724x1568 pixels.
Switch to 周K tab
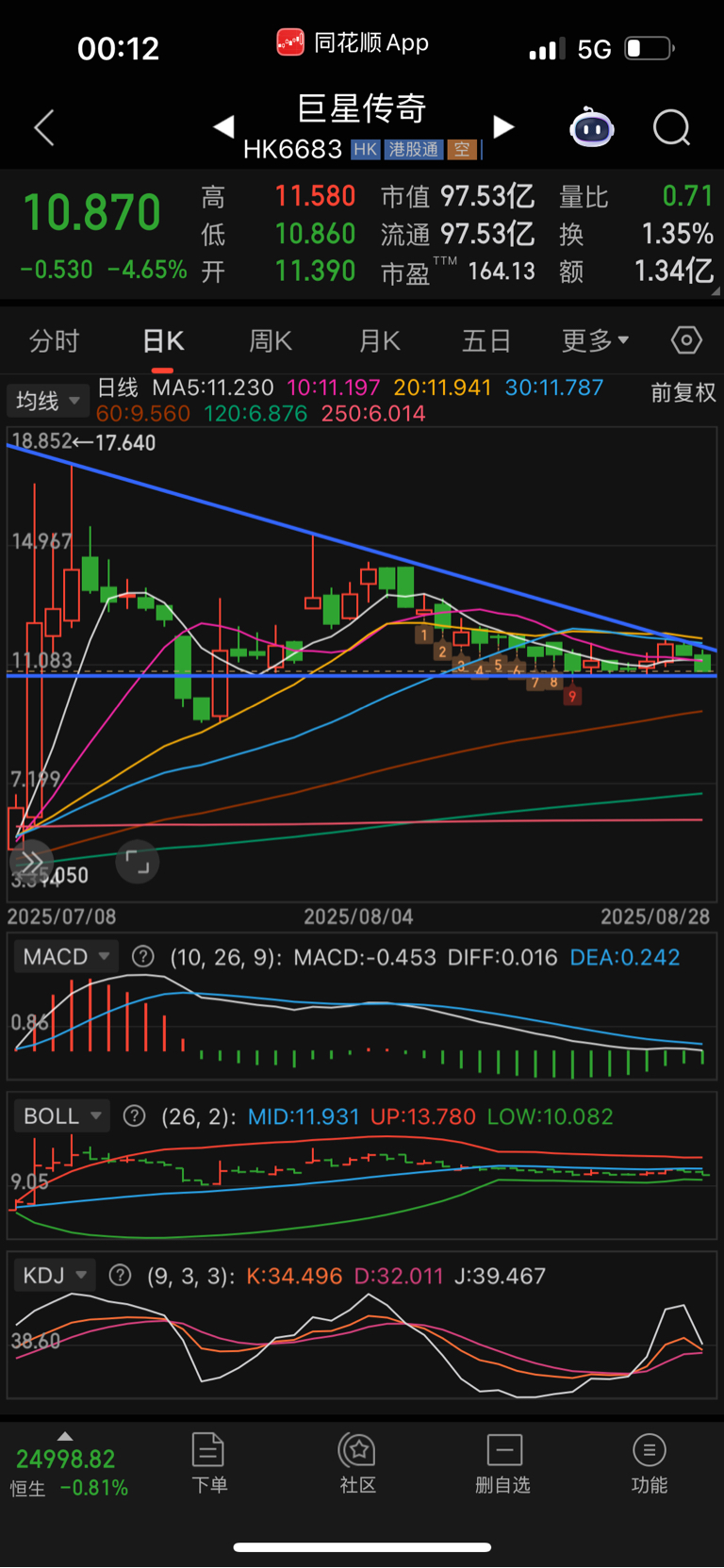[271, 340]
